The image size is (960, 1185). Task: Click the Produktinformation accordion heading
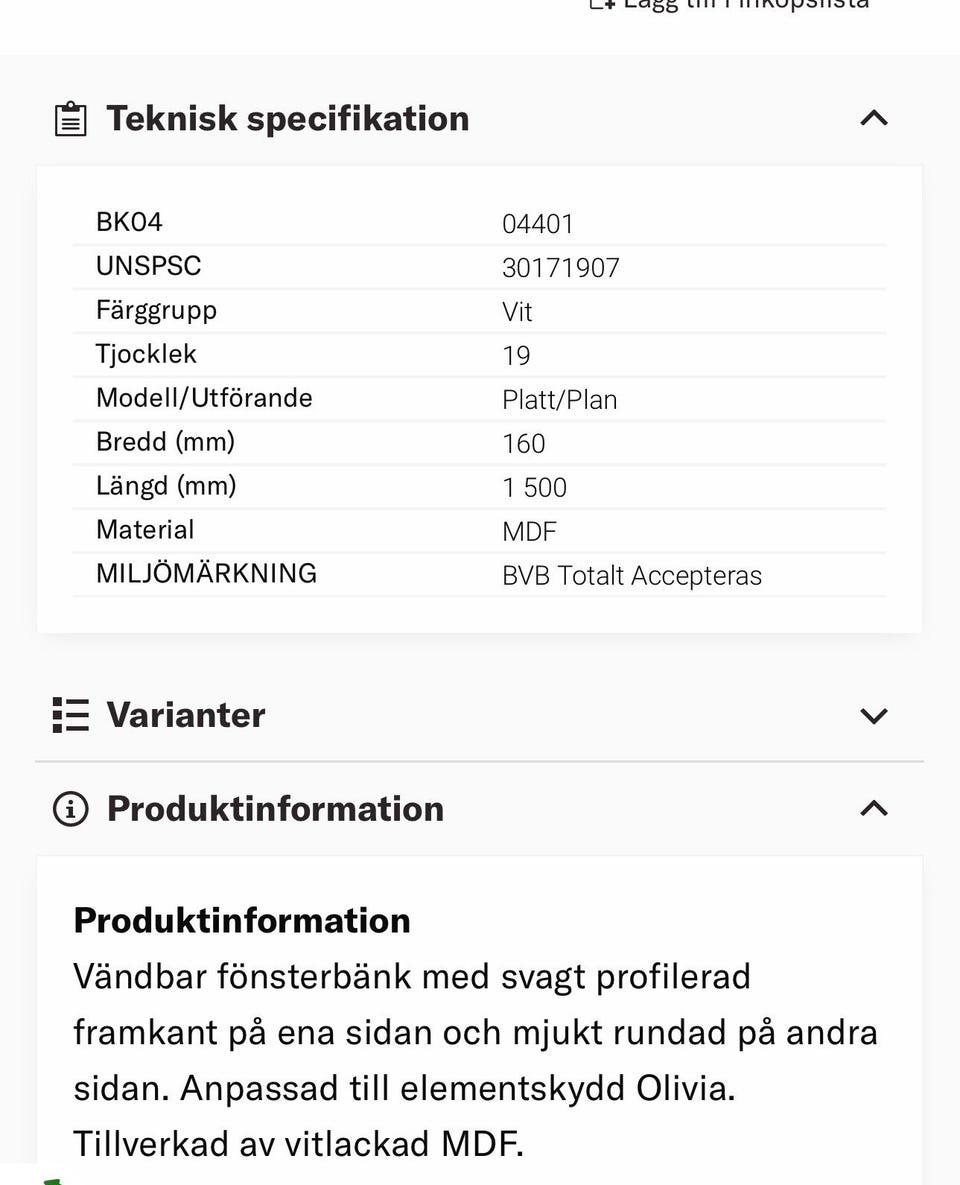[x=275, y=809]
